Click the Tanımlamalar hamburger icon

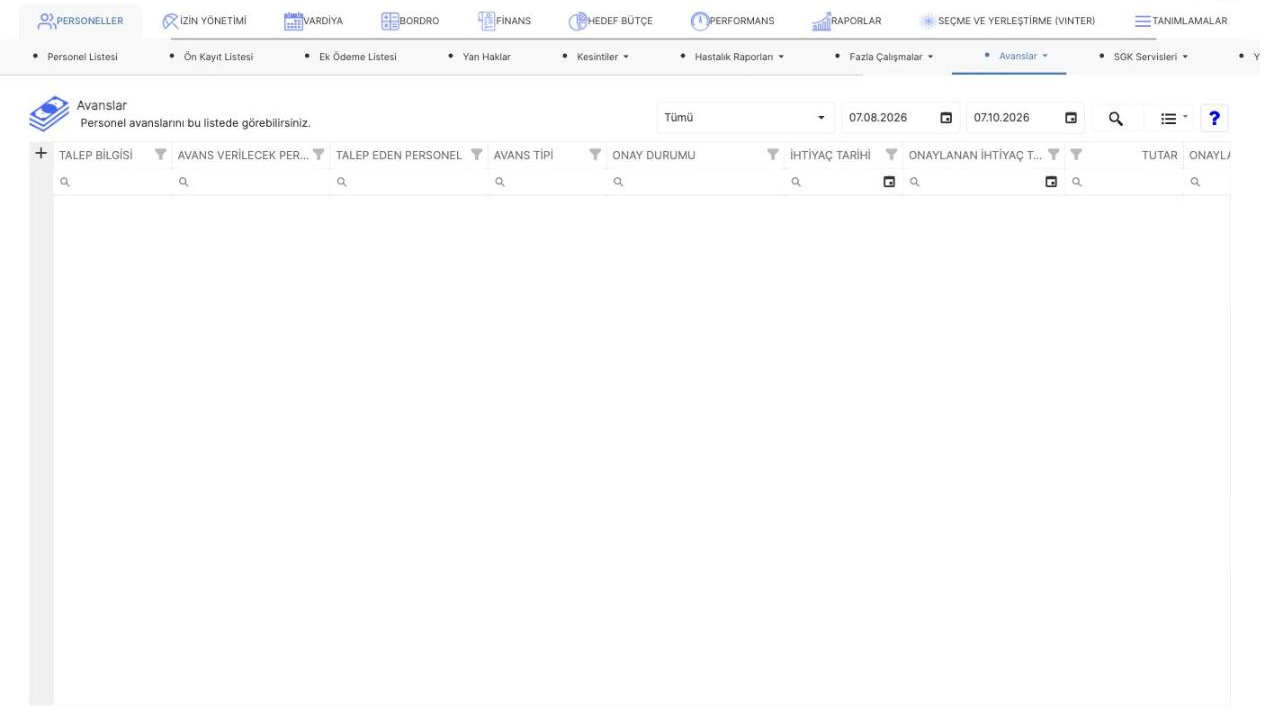click(x=1143, y=21)
